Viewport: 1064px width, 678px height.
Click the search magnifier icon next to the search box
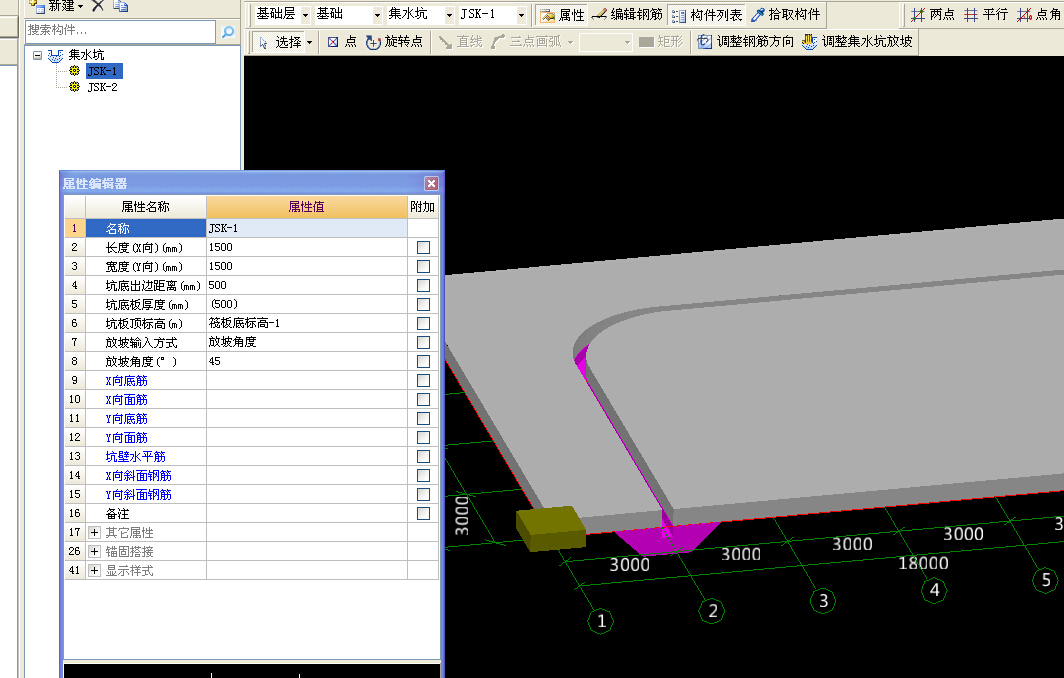(228, 31)
